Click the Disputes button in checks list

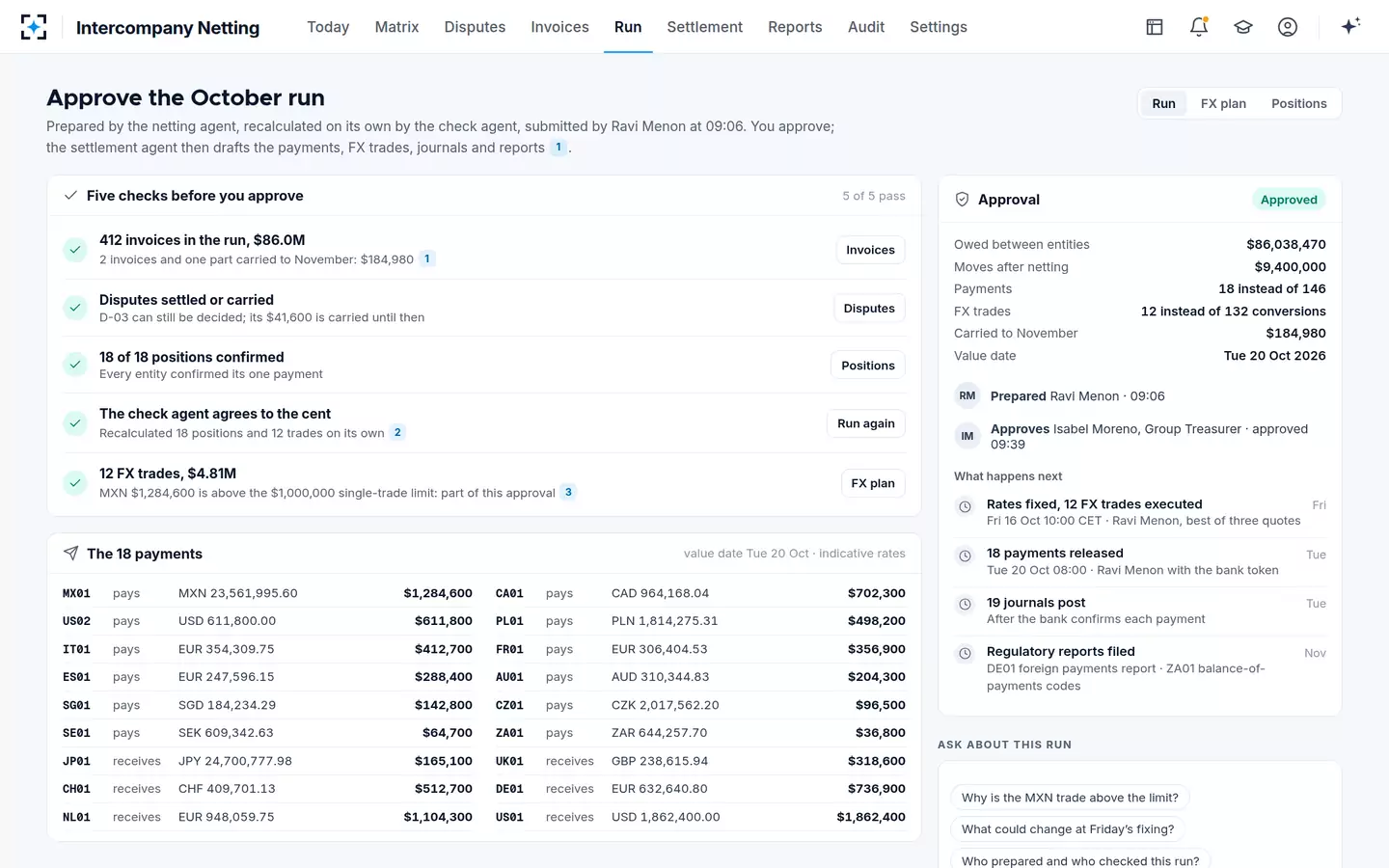(x=869, y=309)
